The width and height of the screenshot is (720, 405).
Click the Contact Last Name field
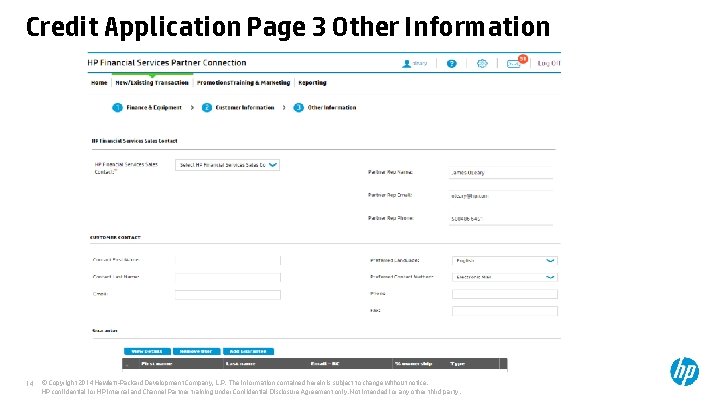click(228, 277)
